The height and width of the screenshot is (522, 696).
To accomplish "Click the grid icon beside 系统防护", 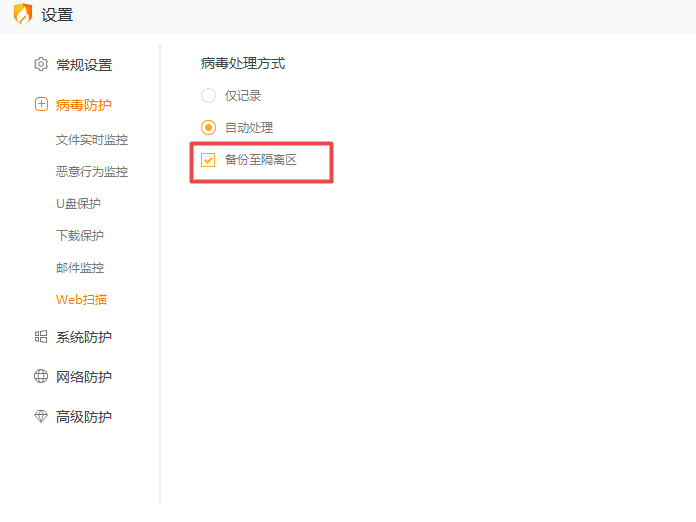I will click(x=41, y=336).
